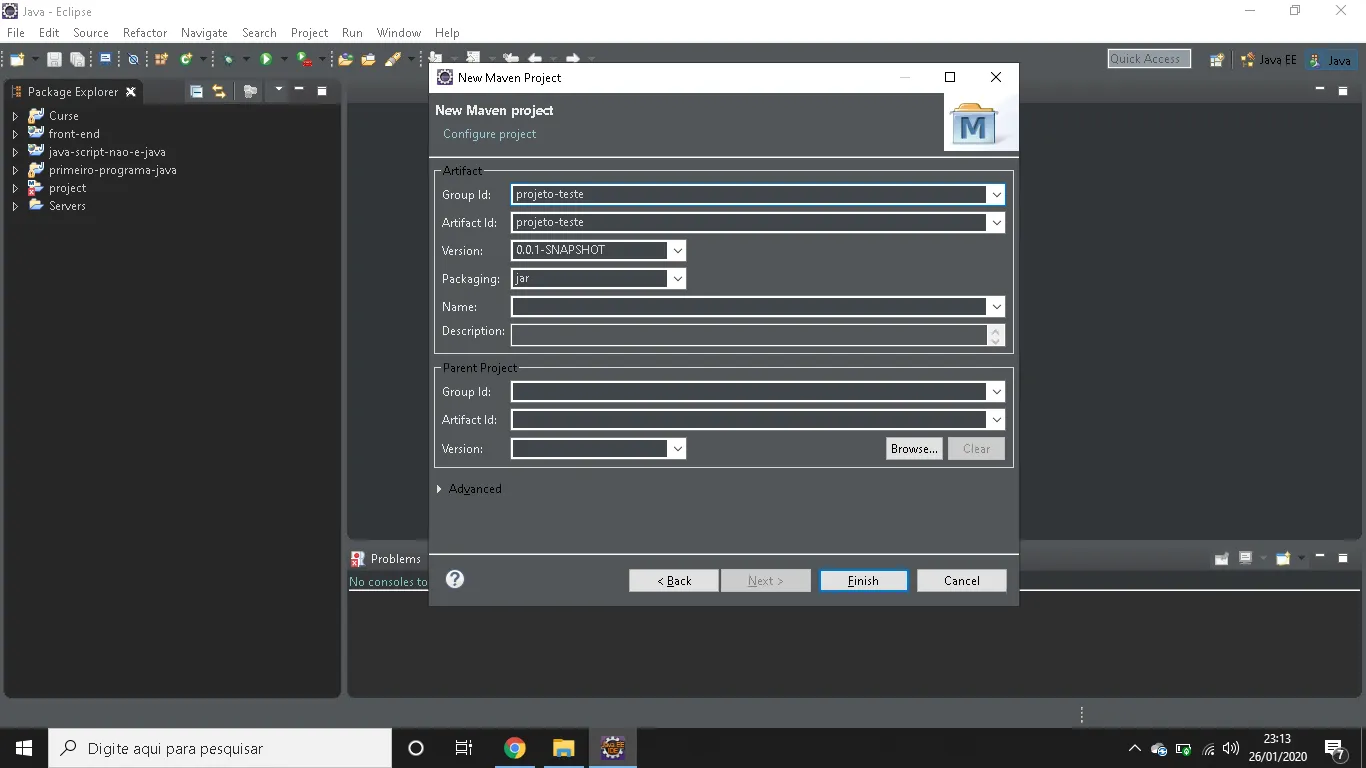Select the java-script-nao-e-java project
The width and height of the screenshot is (1366, 768).
point(107,152)
